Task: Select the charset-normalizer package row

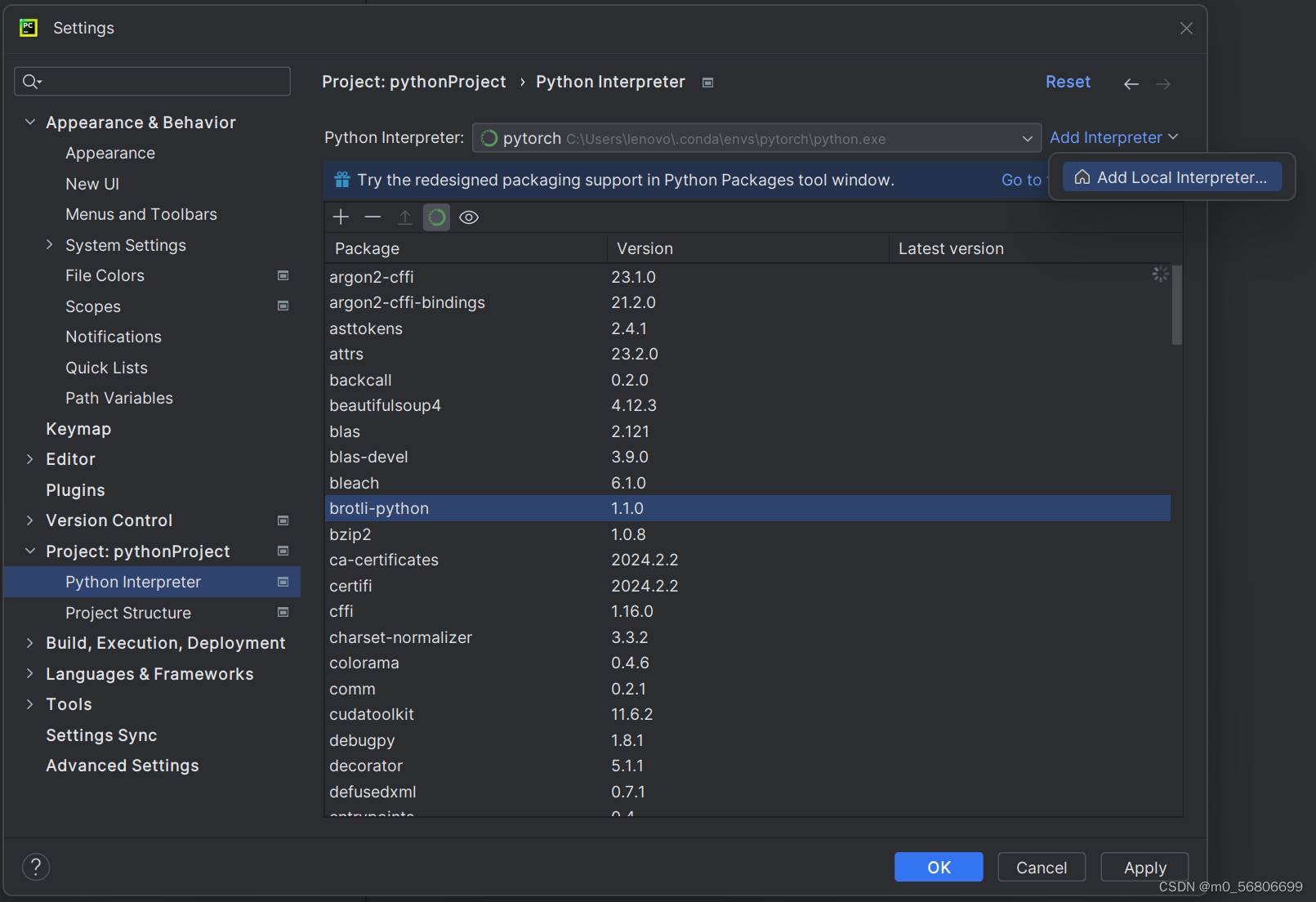Action: point(747,637)
